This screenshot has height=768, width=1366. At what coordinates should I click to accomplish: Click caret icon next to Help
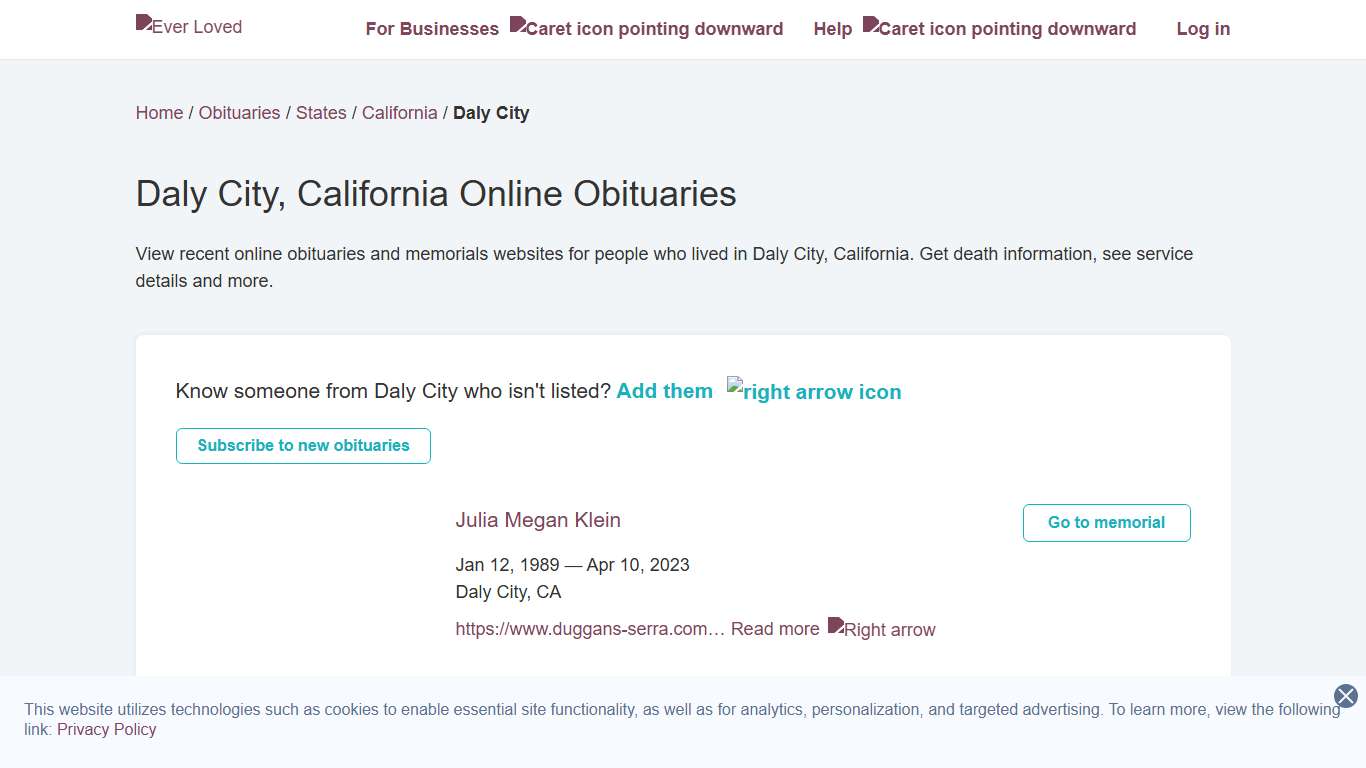[999, 28]
